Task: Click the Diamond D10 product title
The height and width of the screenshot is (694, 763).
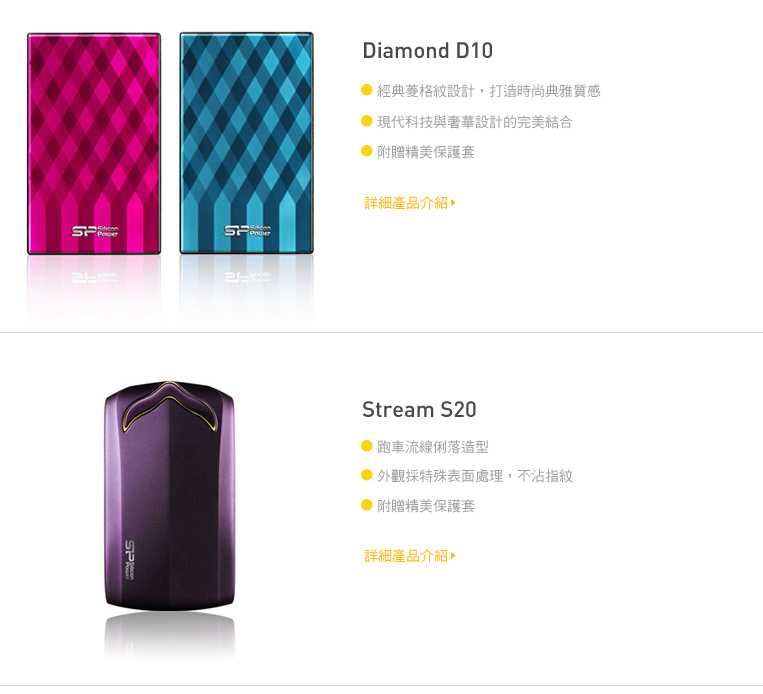Action: point(428,51)
